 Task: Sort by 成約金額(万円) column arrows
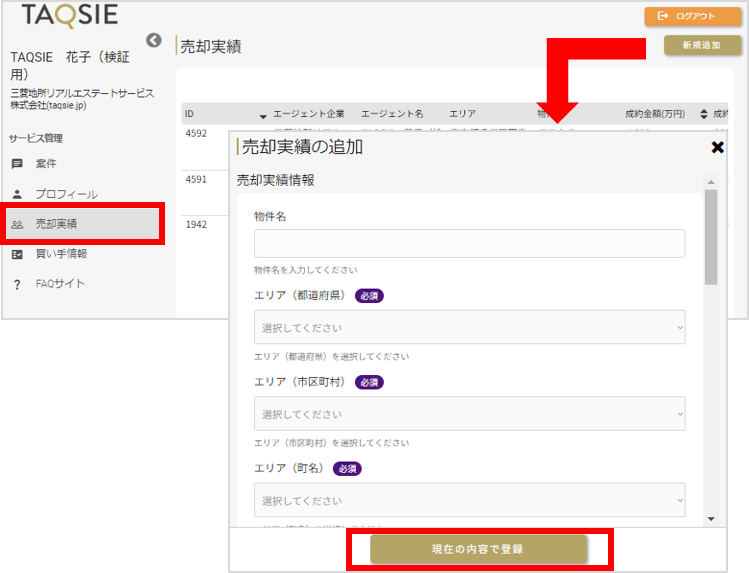[704, 114]
